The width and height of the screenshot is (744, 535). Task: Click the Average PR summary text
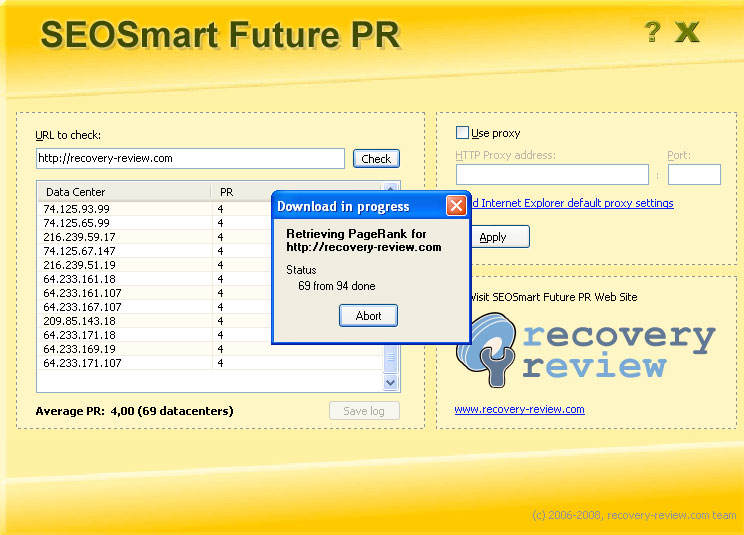click(x=134, y=411)
